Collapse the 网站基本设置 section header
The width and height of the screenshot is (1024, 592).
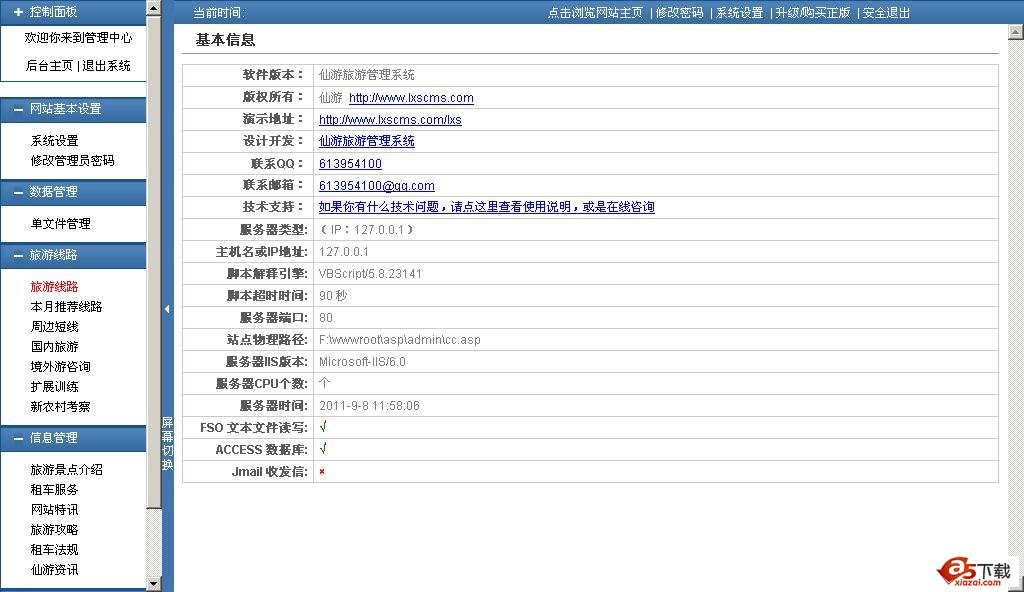pyautogui.click(x=73, y=109)
